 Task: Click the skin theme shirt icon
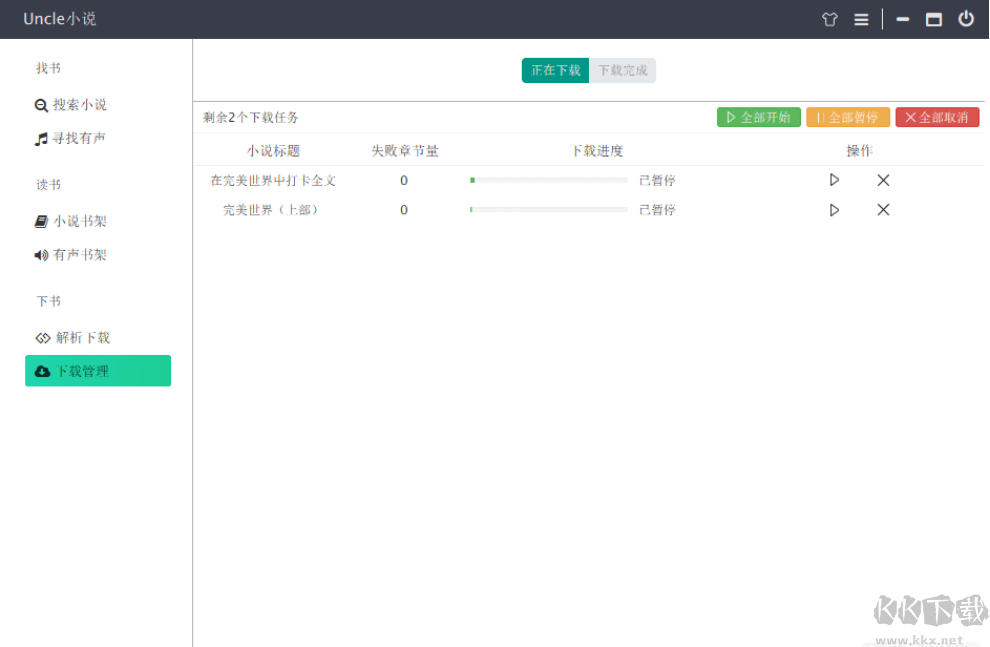(x=829, y=19)
